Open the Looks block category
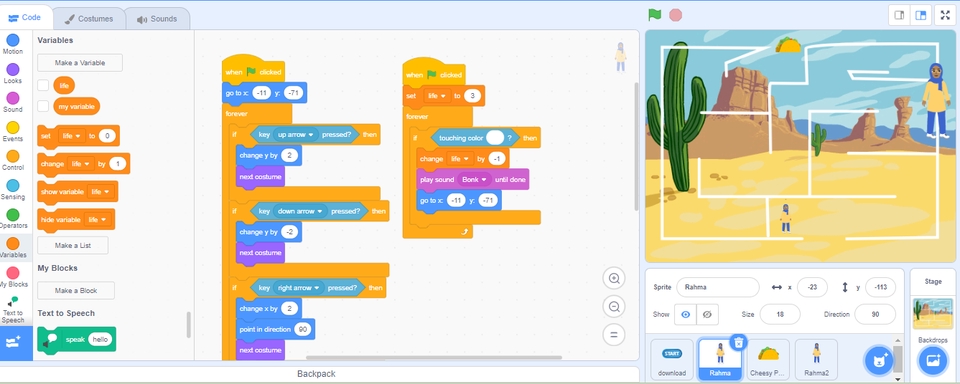This screenshot has height=384, width=960. [13, 73]
